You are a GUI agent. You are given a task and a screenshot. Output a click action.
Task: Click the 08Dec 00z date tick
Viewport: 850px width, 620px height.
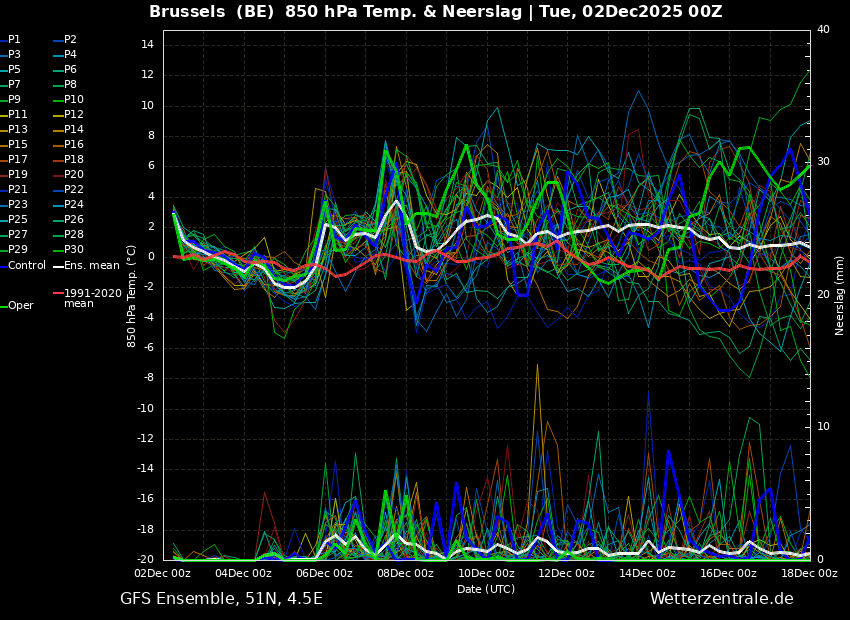point(405,573)
